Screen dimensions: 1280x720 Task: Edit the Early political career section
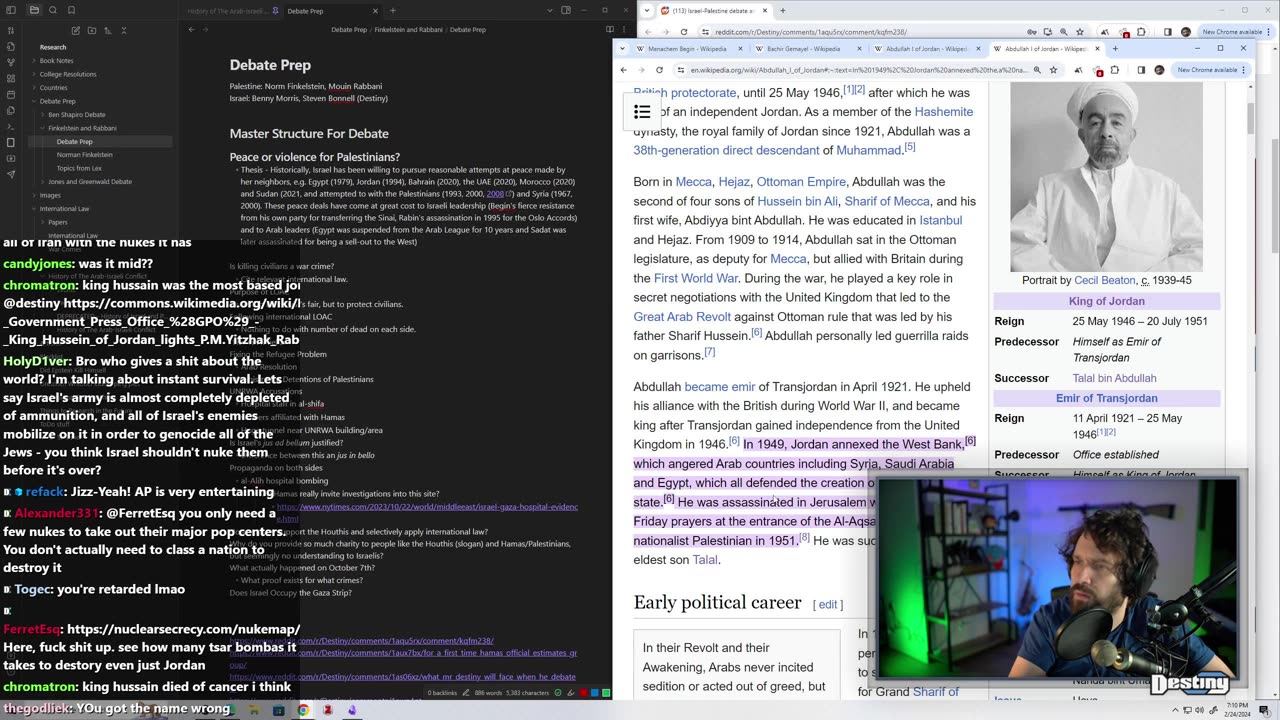[828, 605]
